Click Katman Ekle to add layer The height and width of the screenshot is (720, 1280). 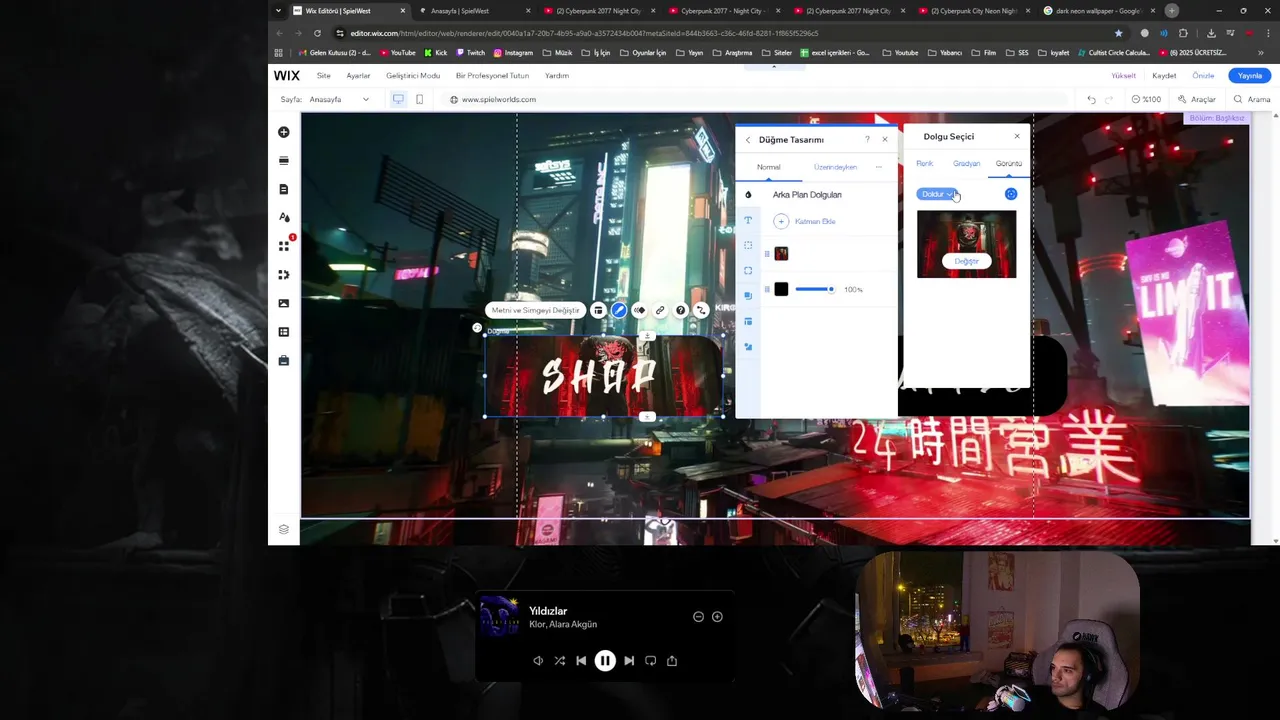pyautogui.click(x=805, y=221)
